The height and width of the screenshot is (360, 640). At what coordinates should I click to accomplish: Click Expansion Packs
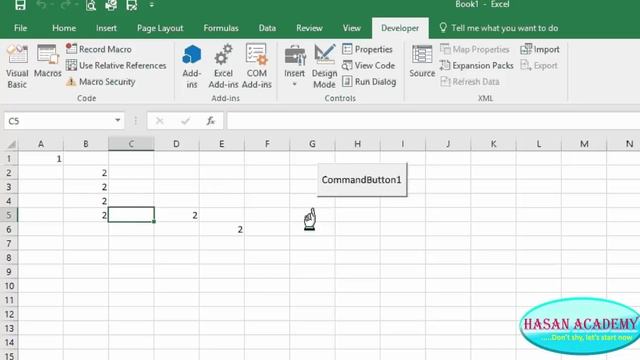pos(476,65)
